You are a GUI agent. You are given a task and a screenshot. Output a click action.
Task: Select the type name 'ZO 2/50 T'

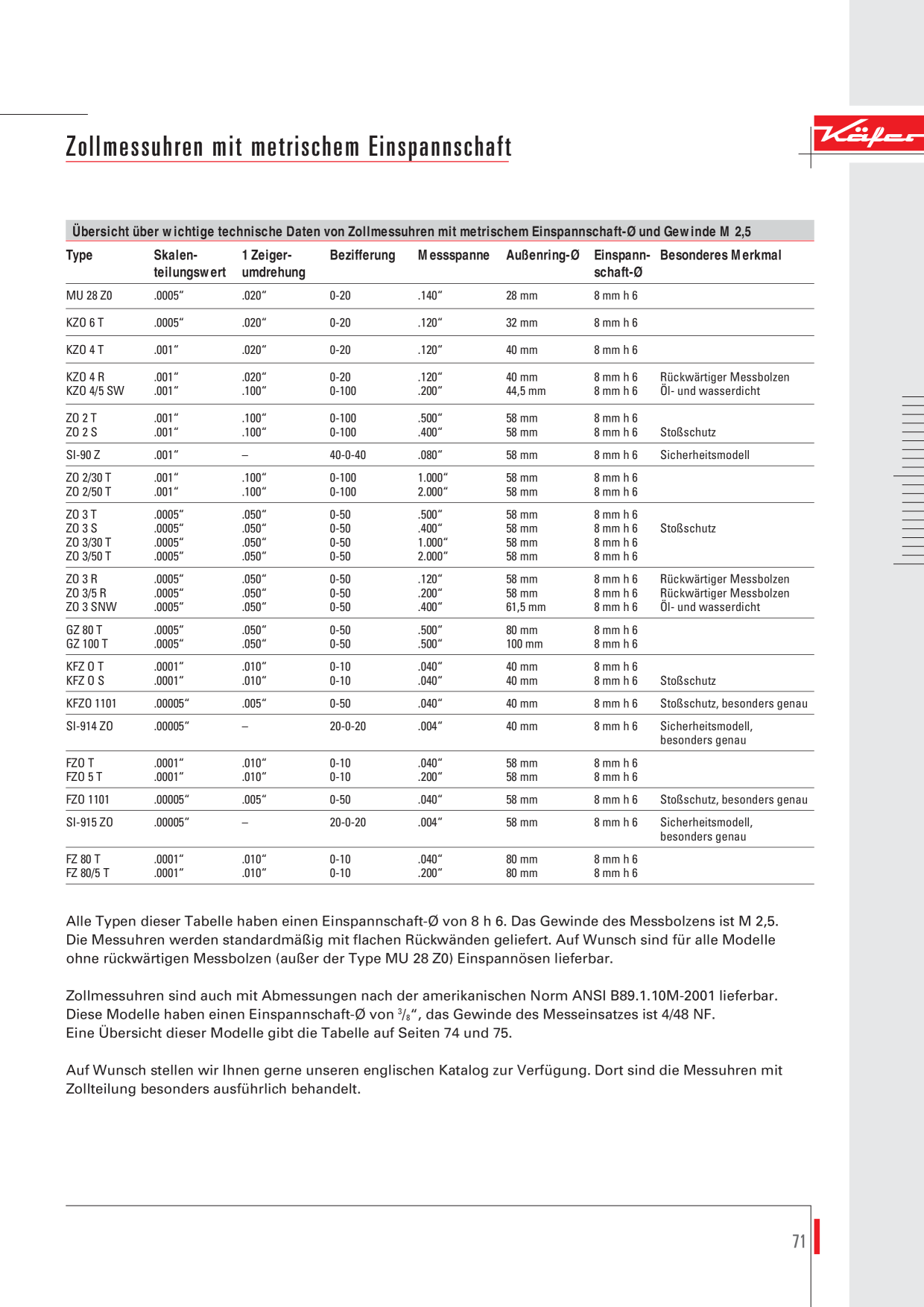coord(89,492)
